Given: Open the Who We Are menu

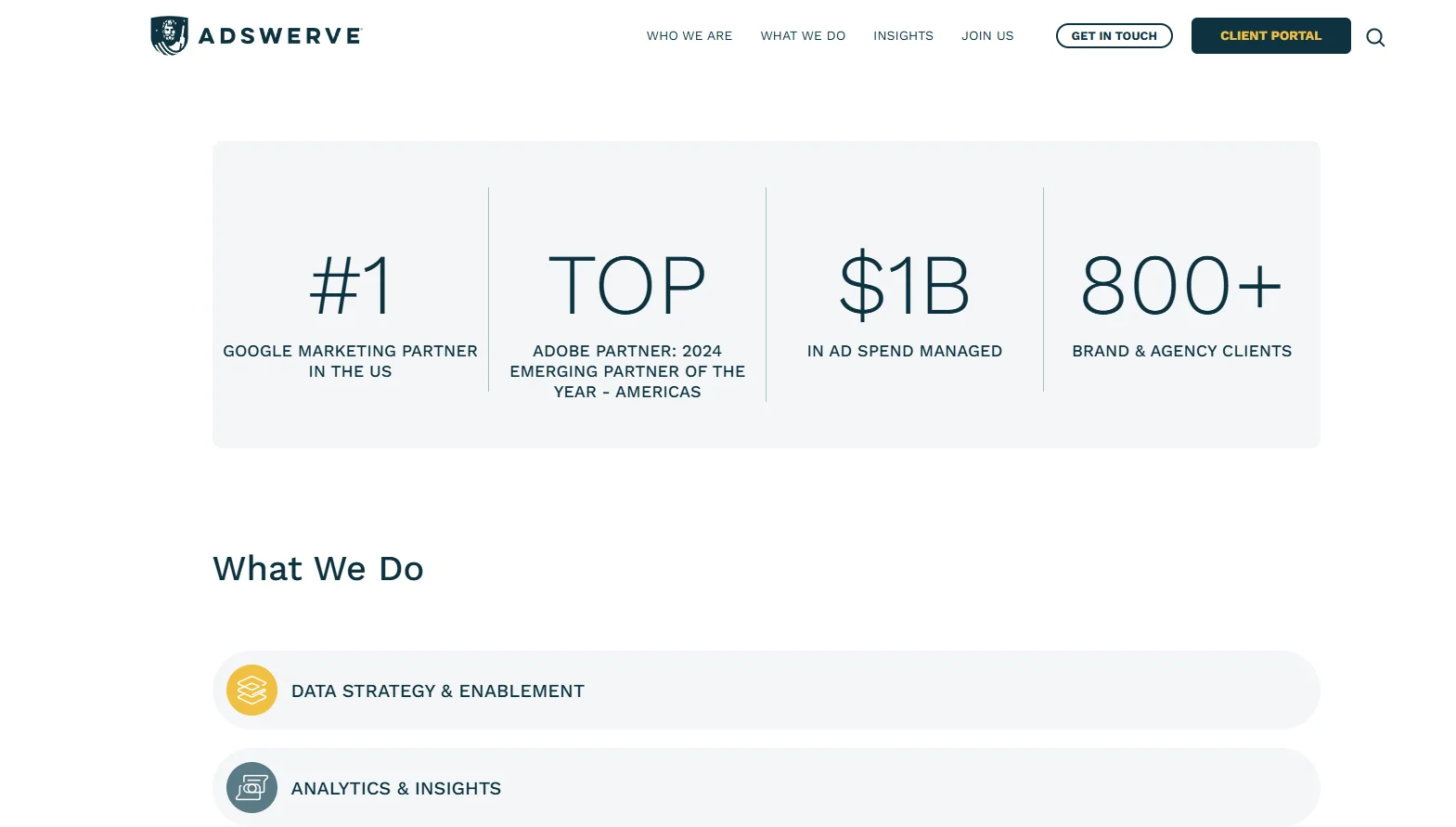Looking at the screenshot, I should tap(689, 35).
